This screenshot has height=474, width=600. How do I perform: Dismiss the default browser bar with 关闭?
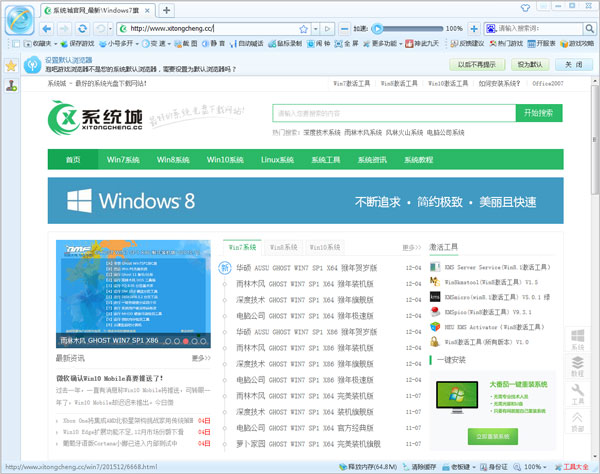pos(574,65)
